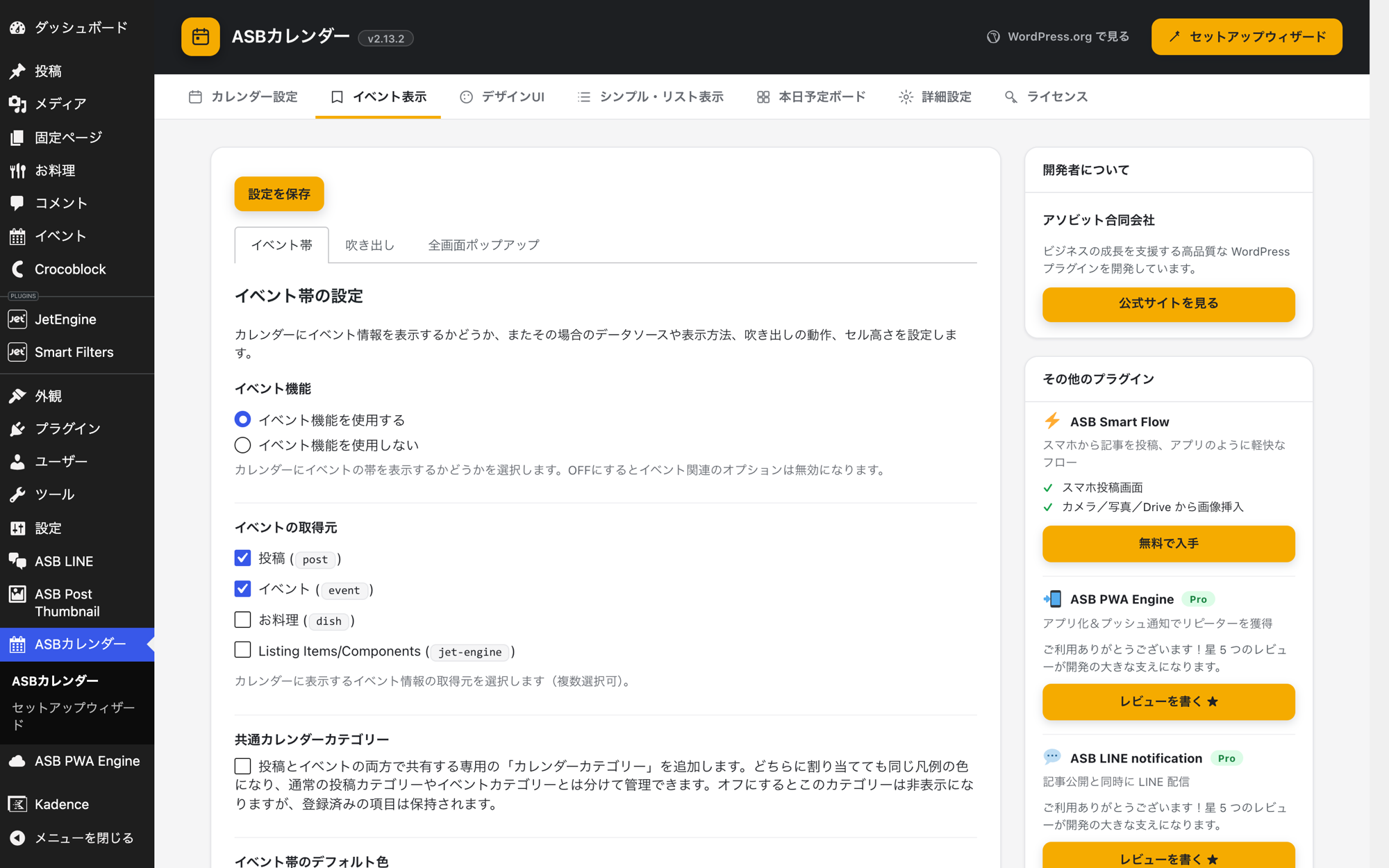Click the speech bubble icon for コメント
This screenshot has height=868, width=1389.
pos(17,203)
